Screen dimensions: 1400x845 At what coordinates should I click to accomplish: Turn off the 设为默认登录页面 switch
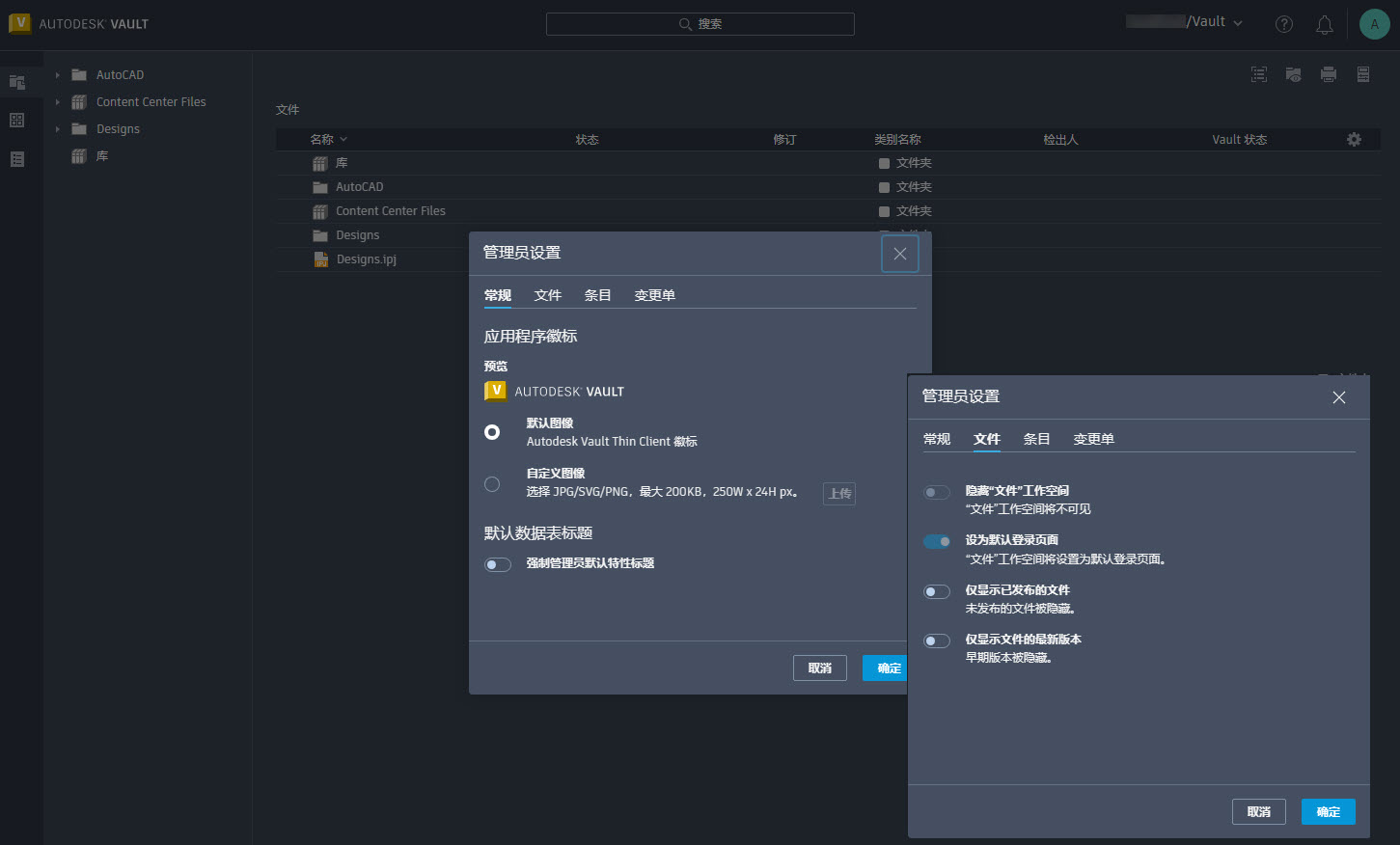(x=937, y=541)
